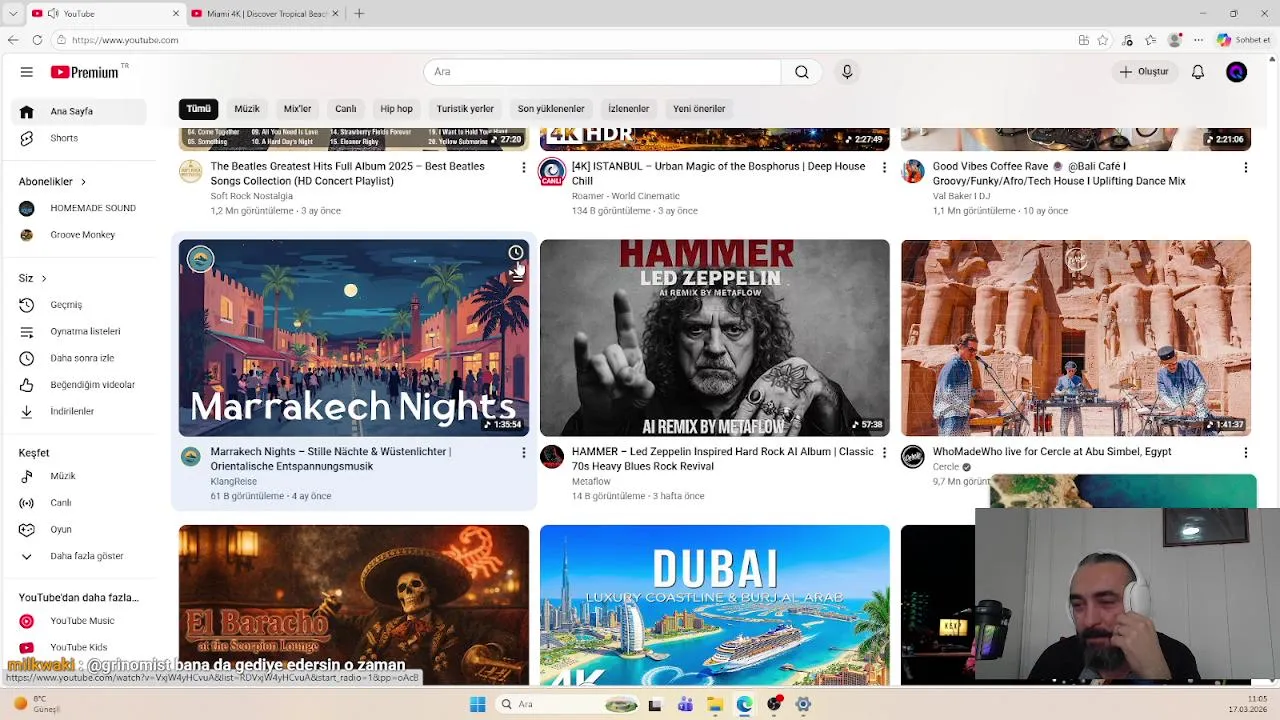1280x720 pixels.
Task: Open the Windows Start menu
Action: click(x=478, y=705)
